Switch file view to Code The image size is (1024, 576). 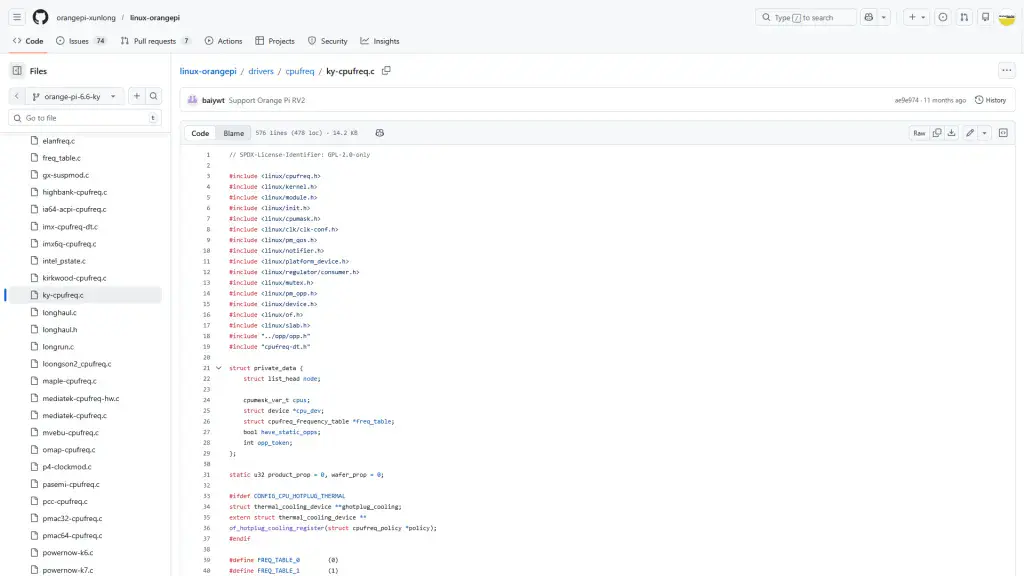200,133
